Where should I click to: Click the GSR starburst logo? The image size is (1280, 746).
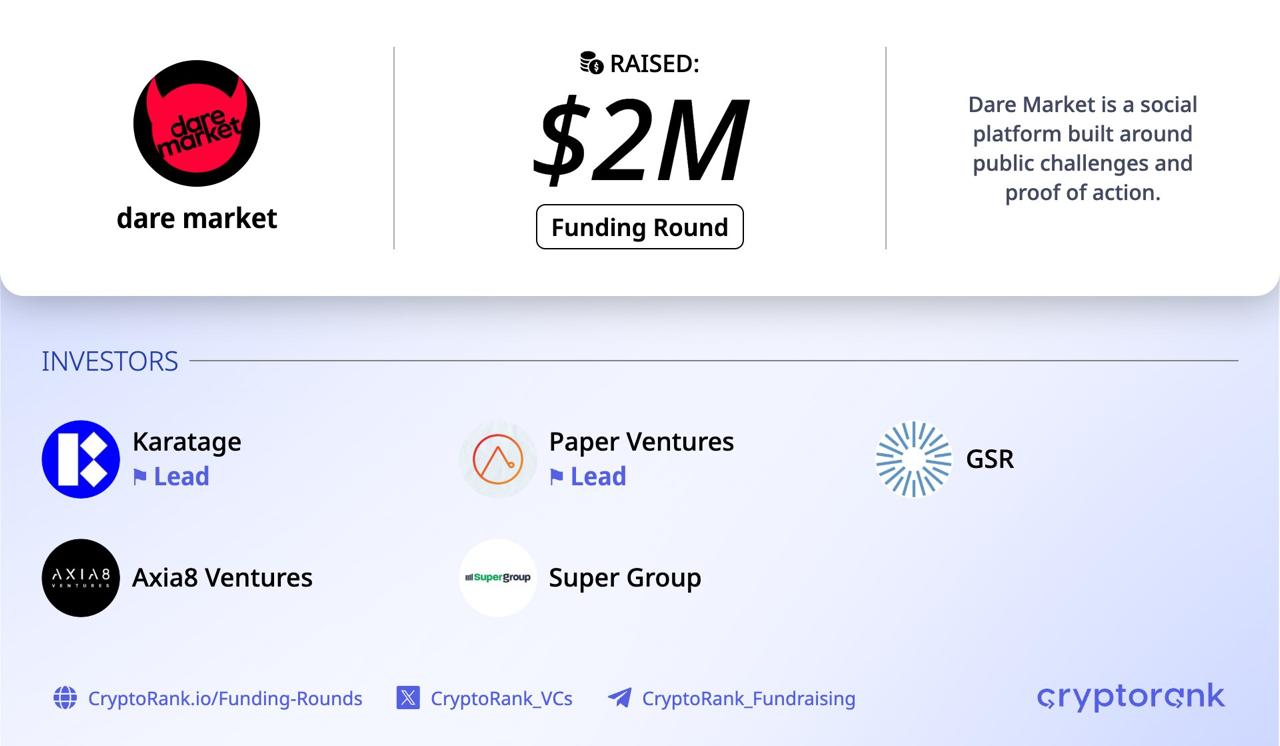[914, 459]
